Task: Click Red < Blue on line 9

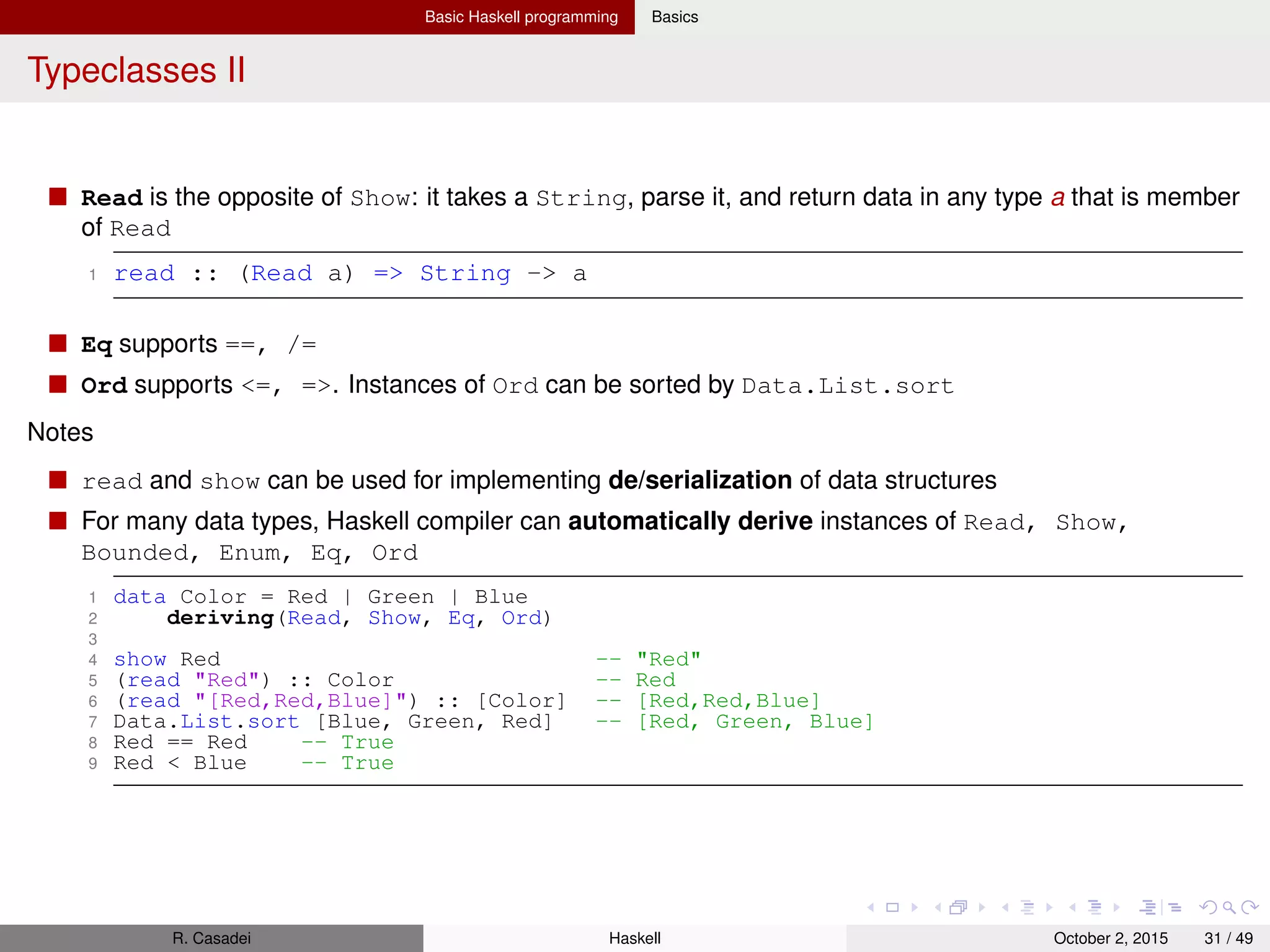Action: click(180, 764)
